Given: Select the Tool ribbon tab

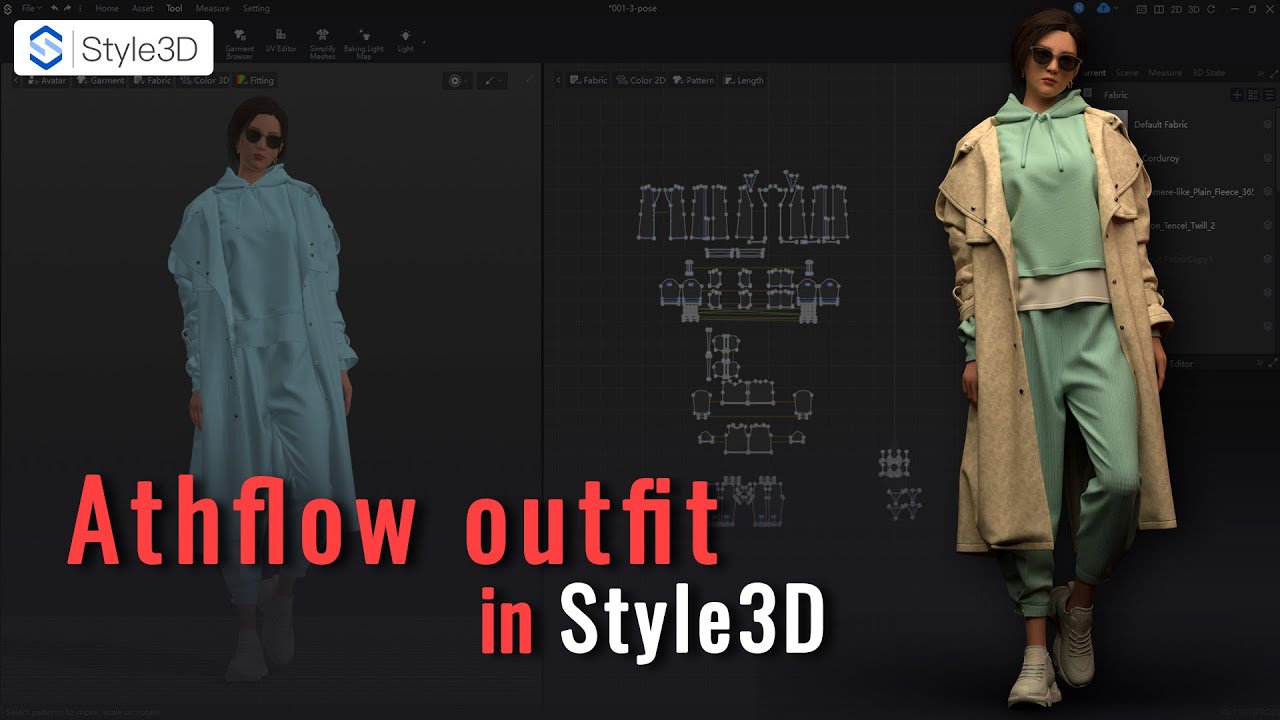Looking at the screenshot, I should (x=174, y=8).
